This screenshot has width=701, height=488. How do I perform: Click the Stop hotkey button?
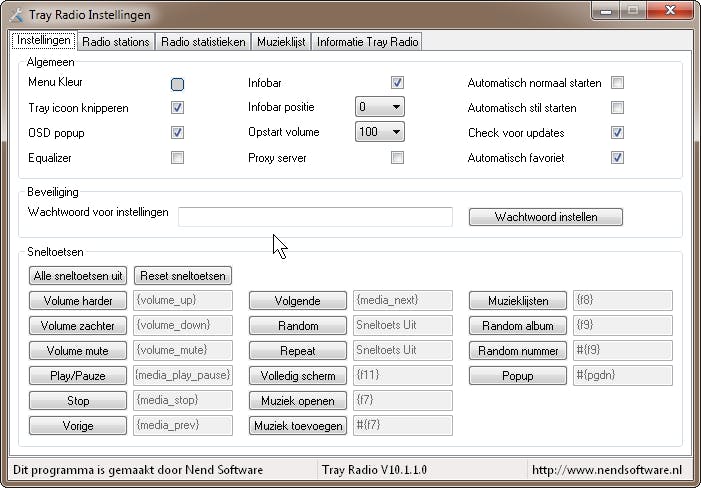click(78, 401)
